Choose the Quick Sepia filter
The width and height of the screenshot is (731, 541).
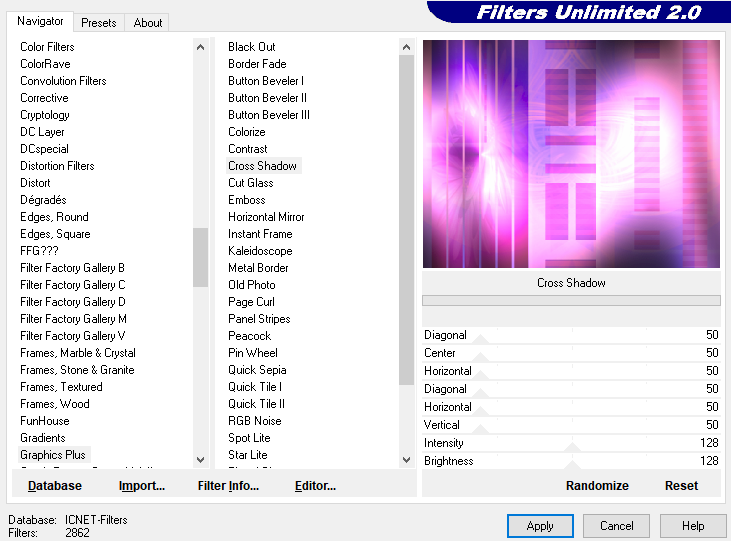(257, 370)
